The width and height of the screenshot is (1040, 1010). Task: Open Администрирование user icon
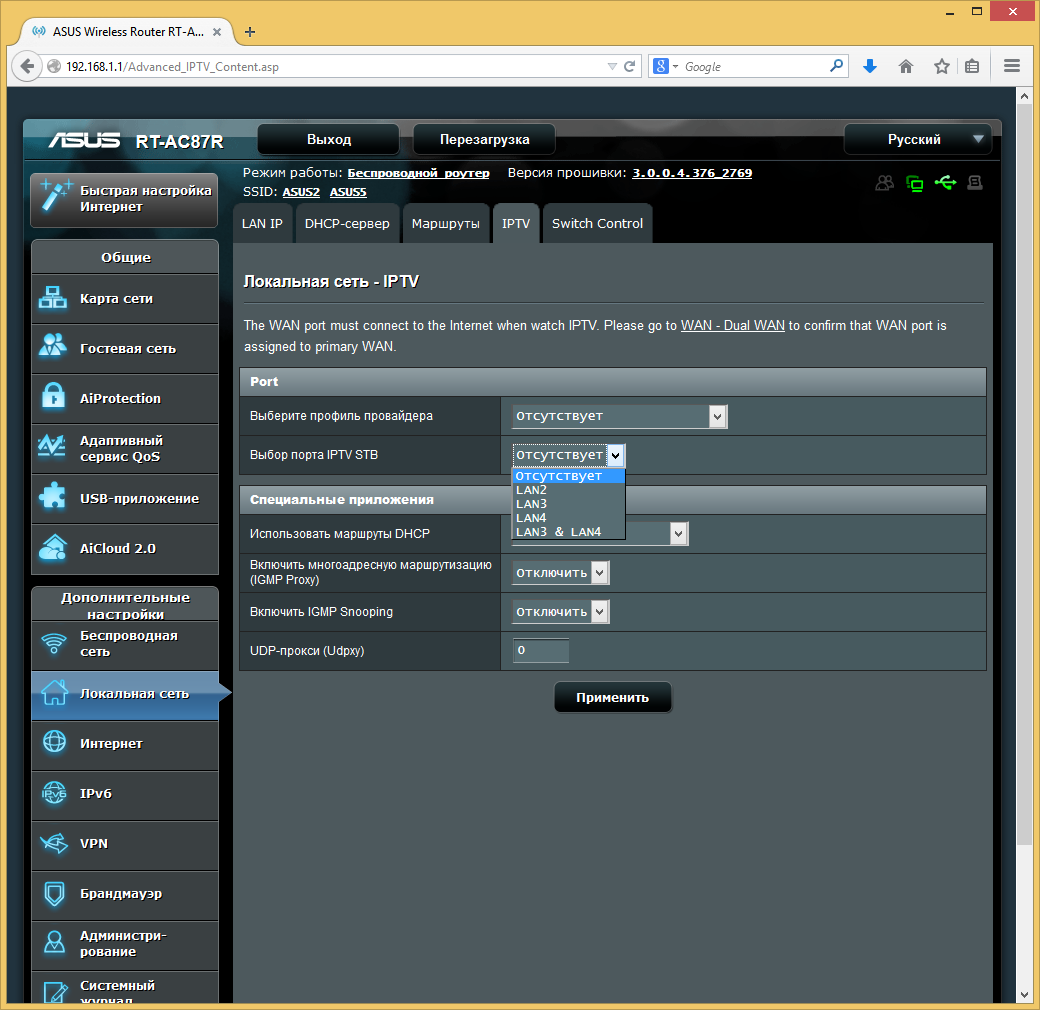(x=54, y=942)
